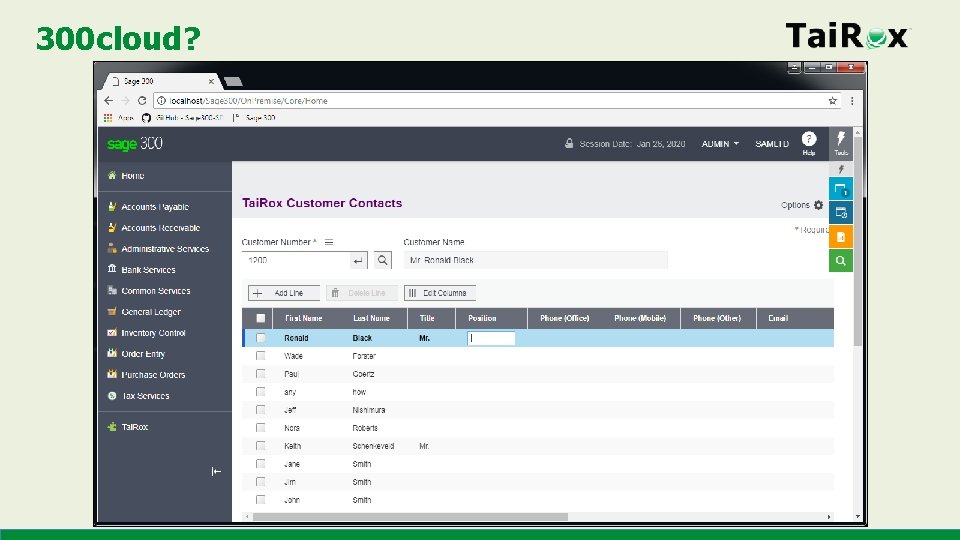Click the small lightning icon below Tools
960x540 pixels.
(841, 169)
